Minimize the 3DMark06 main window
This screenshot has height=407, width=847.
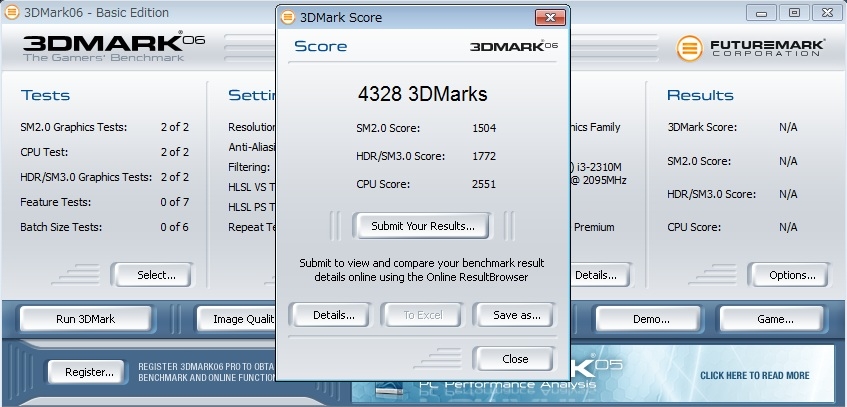762,12
